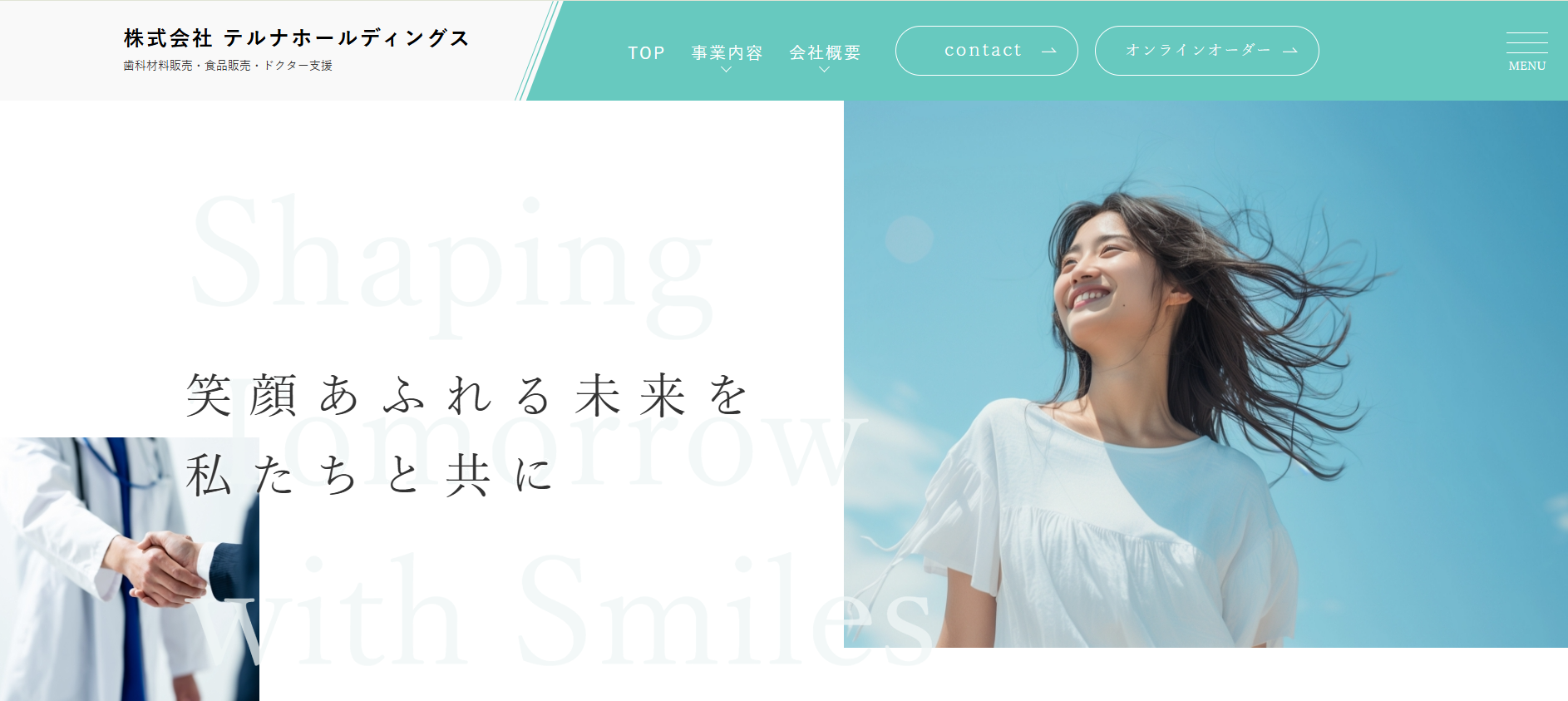Image resolution: width=1568 pixels, height=701 pixels.
Task: Open the 会社概要 navigation item
Action: [x=825, y=53]
